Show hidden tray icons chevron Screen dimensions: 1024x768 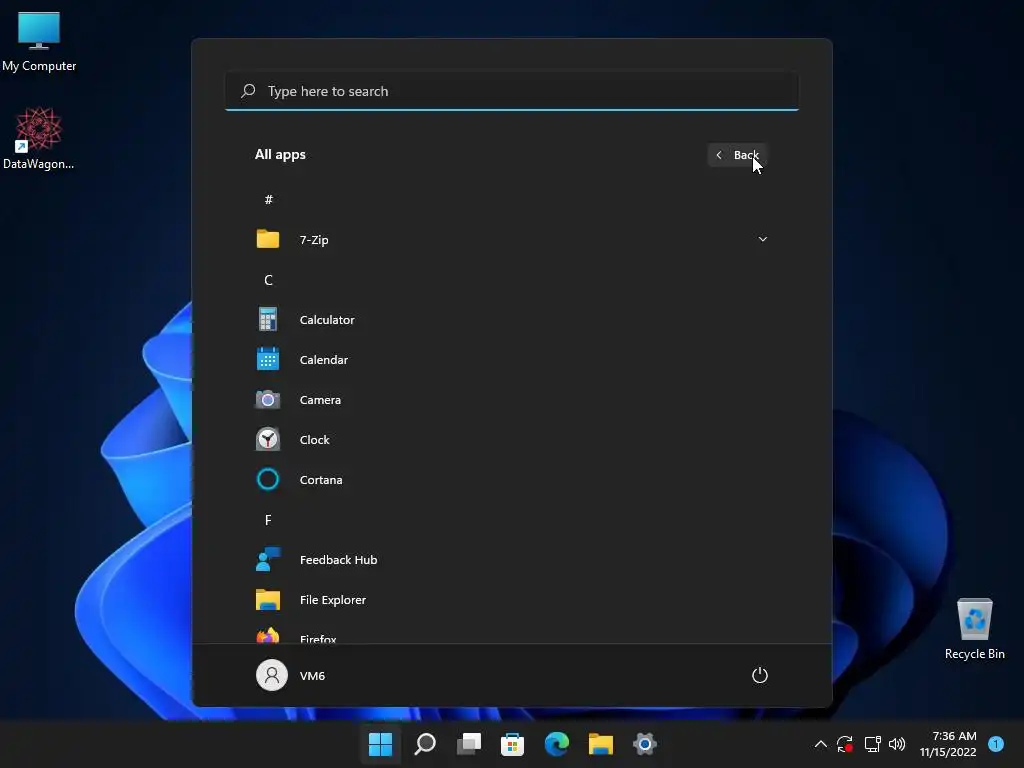821,744
